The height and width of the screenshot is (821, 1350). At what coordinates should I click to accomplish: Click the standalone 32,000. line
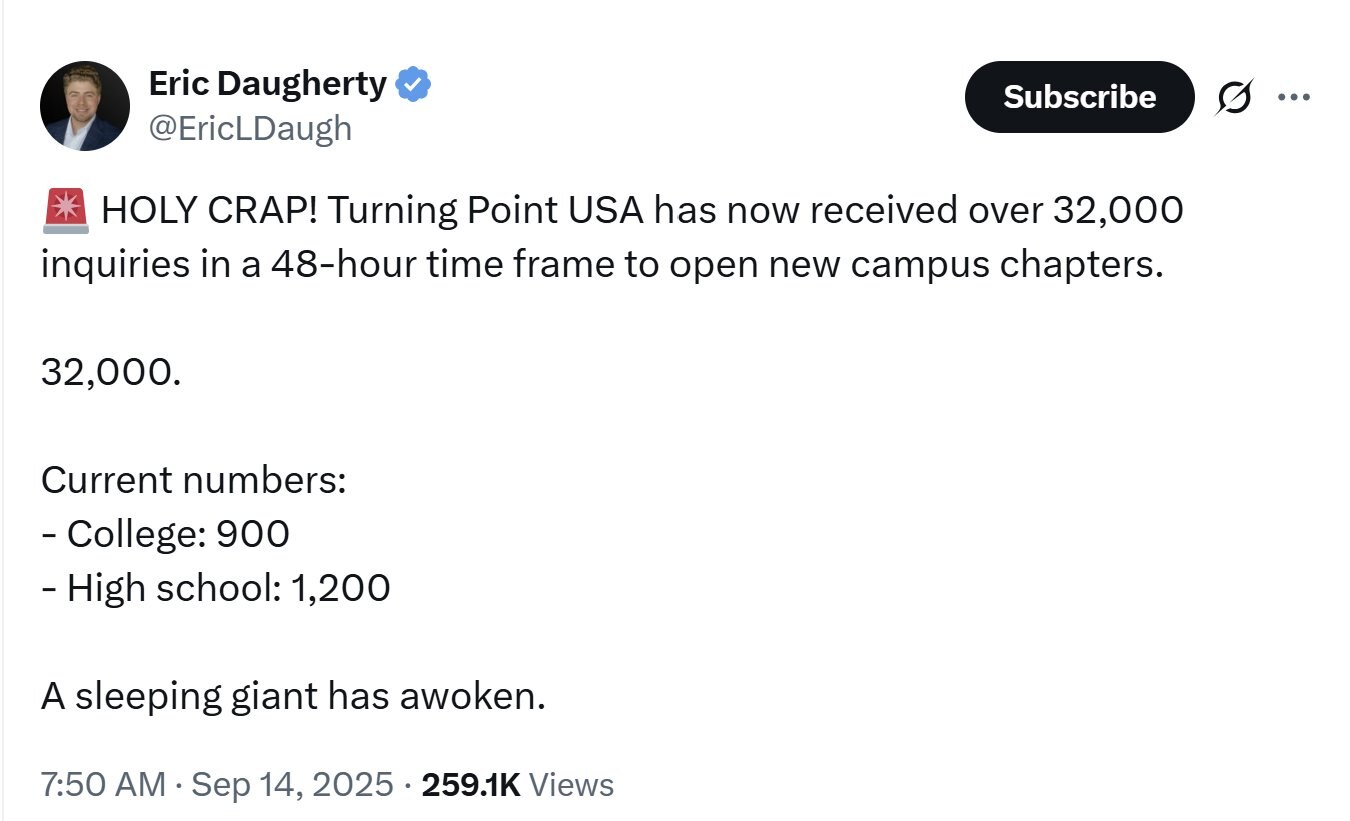tap(111, 372)
